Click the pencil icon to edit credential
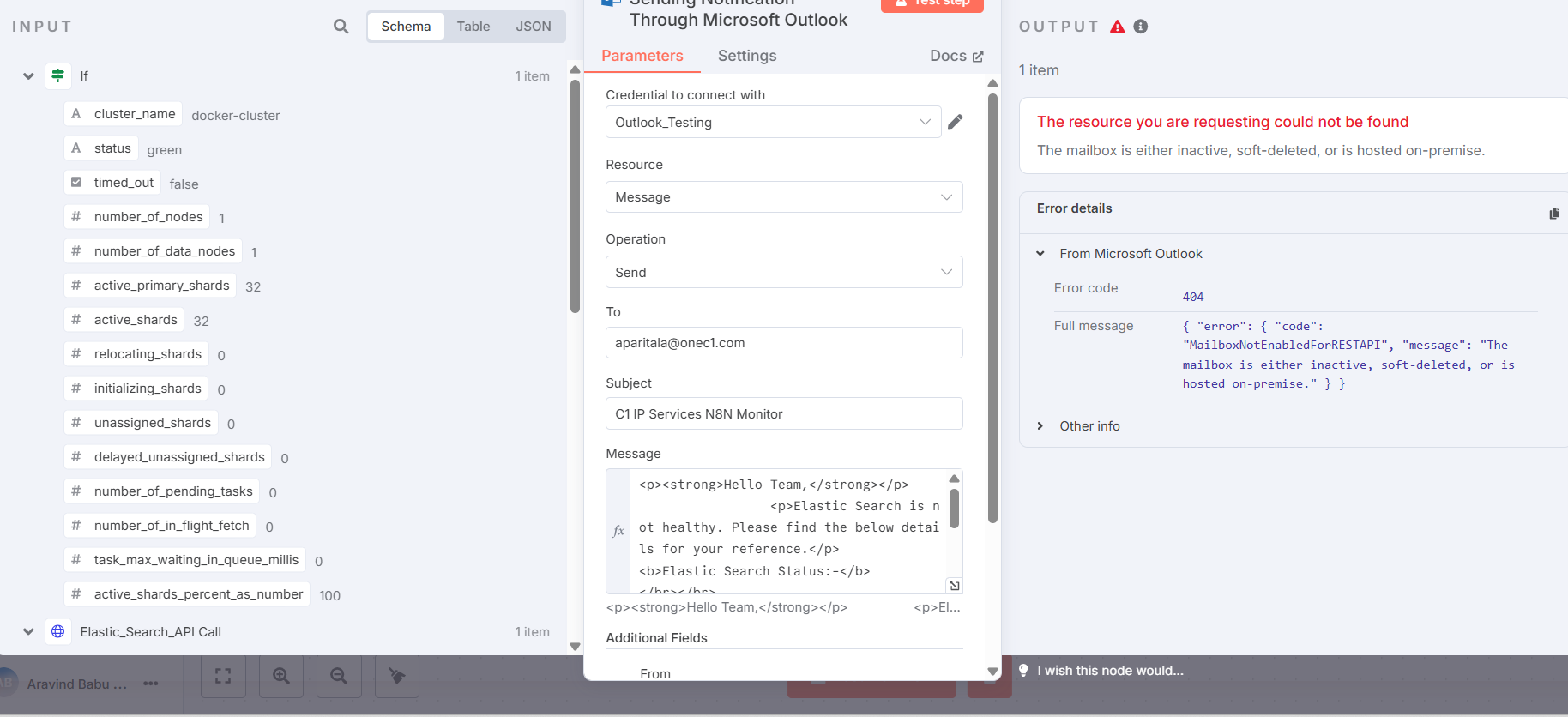The height and width of the screenshot is (717, 1568). 955,122
